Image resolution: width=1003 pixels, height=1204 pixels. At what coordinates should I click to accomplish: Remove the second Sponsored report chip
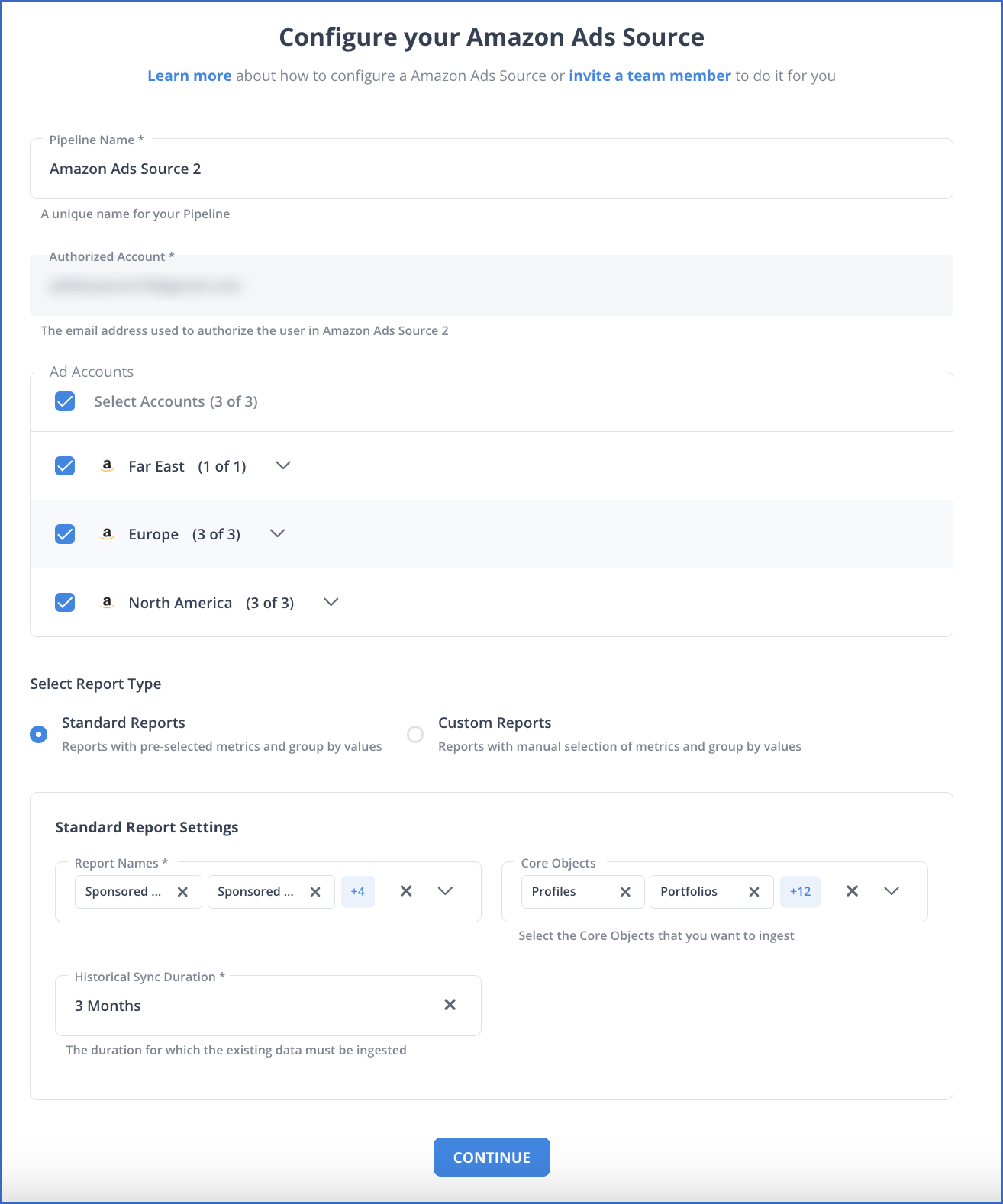[x=315, y=892]
